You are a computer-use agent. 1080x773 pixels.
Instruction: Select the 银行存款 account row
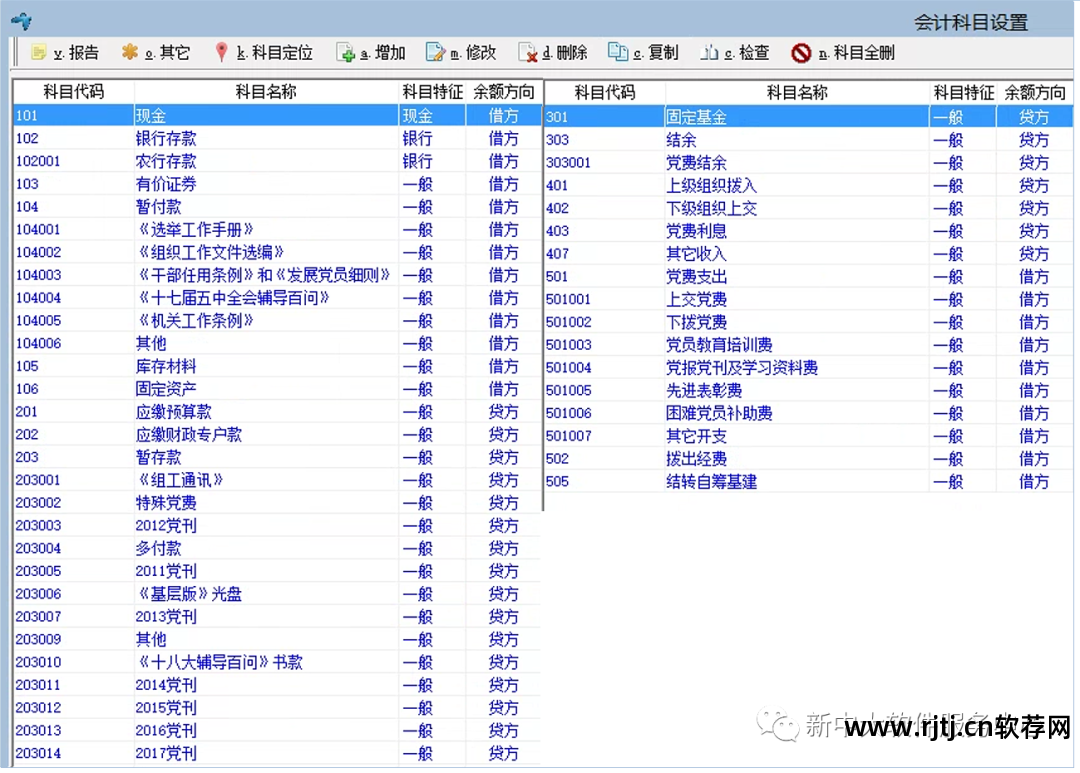click(x=200, y=139)
